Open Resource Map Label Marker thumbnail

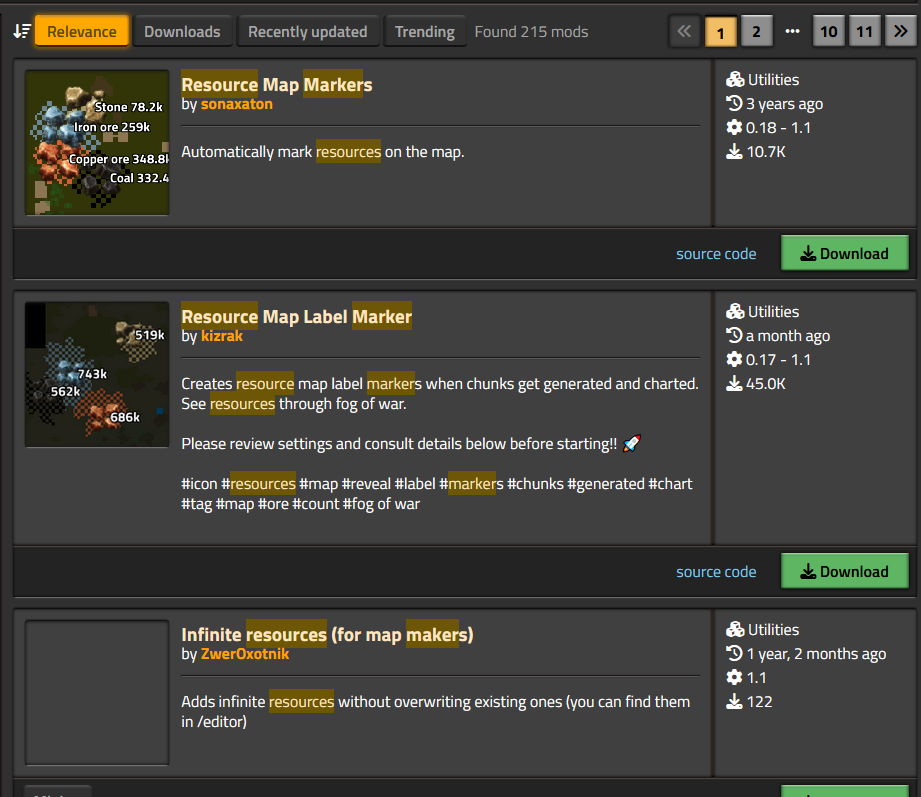coord(97,374)
